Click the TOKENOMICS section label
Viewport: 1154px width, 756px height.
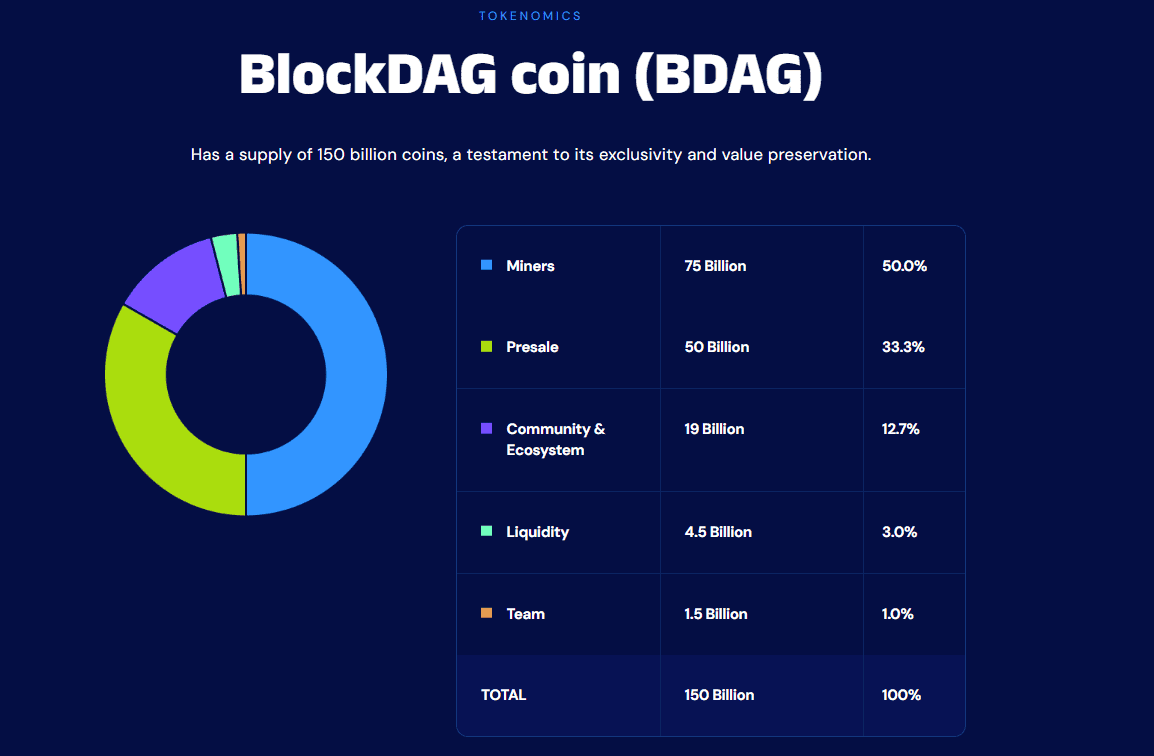point(530,16)
